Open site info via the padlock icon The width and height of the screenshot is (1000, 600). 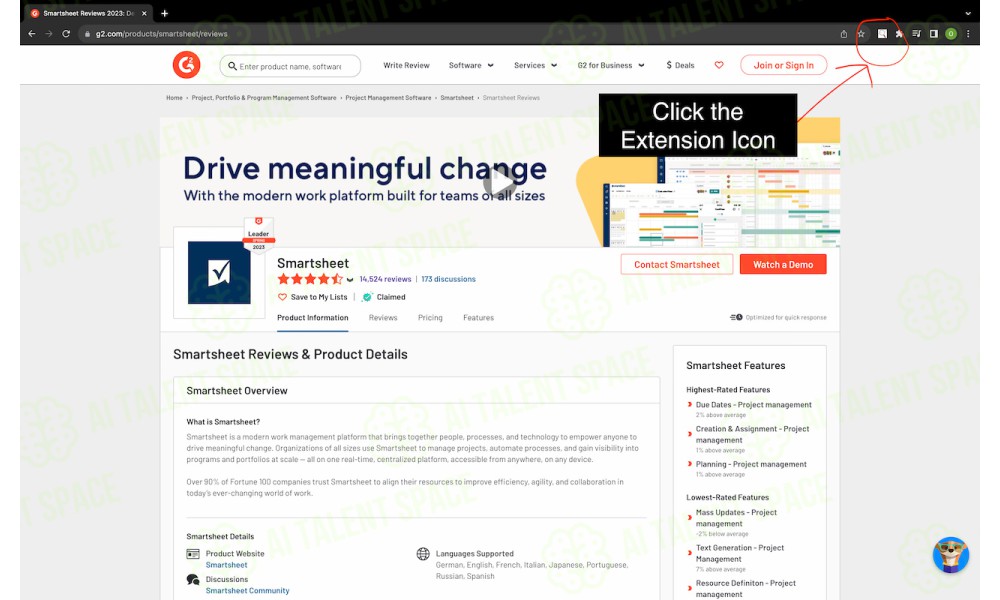[x=87, y=34]
